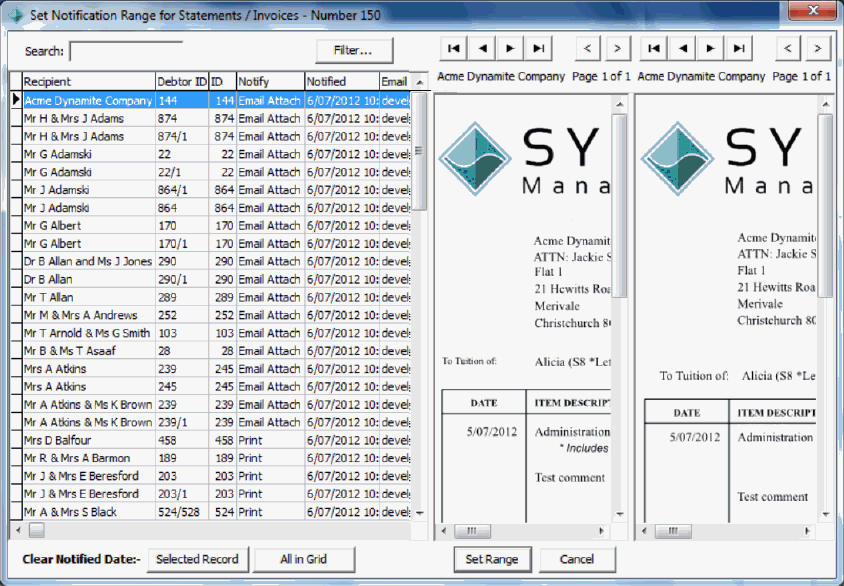Image resolution: width=844 pixels, height=586 pixels.
Task: Sort by ID column header
Action: click(x=223, y=82)
